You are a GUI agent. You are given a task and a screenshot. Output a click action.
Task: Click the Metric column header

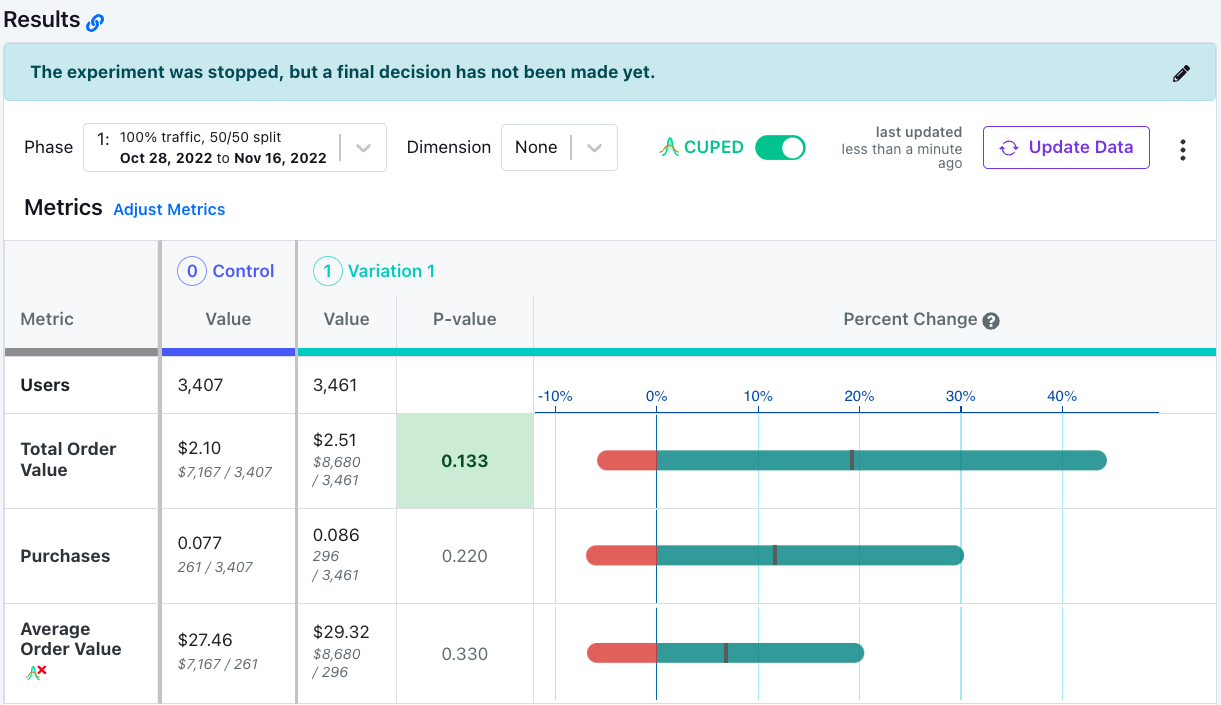pos(47,319)
